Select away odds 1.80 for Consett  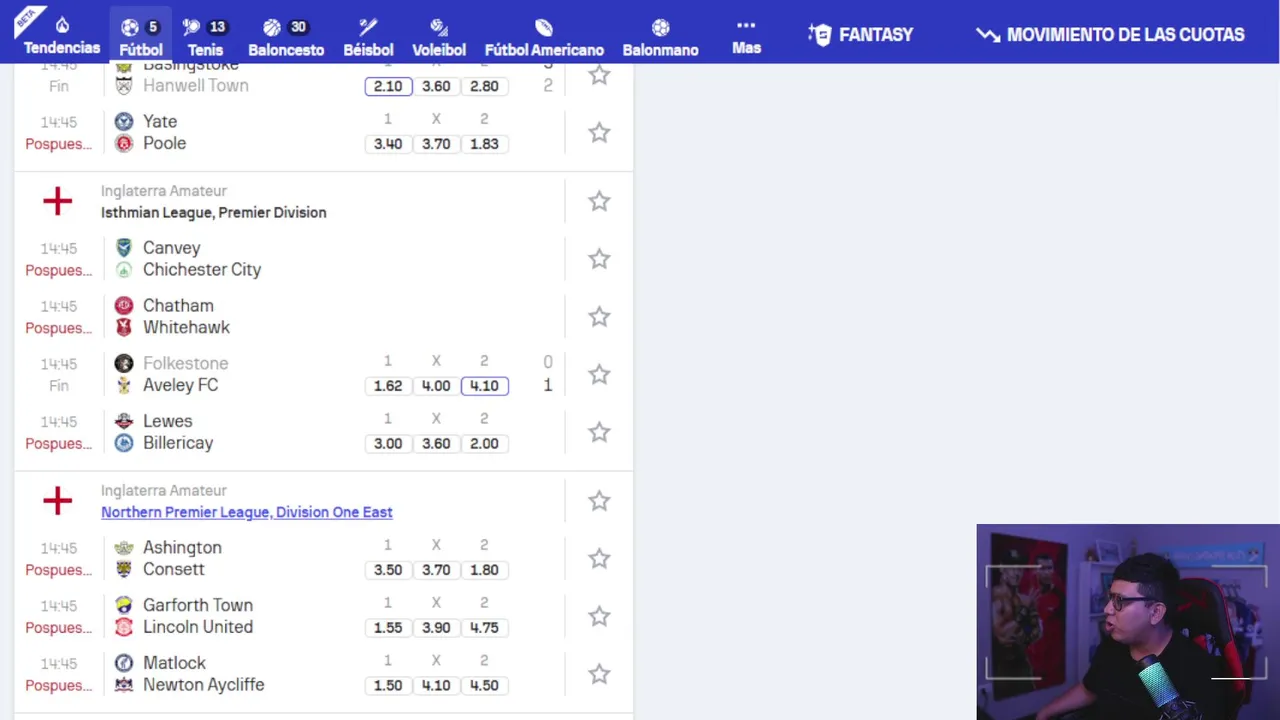click(x=484, y=570)
